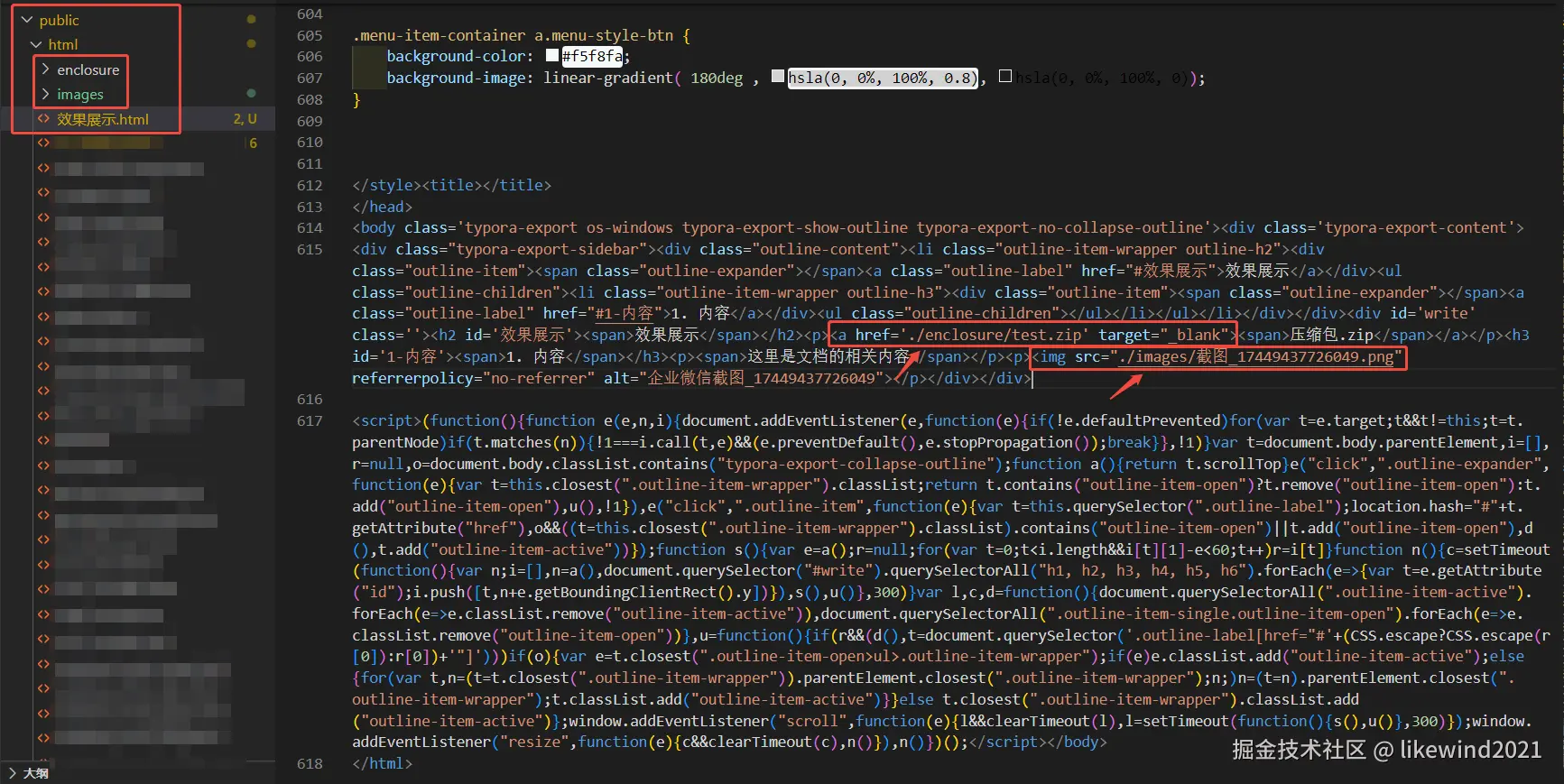1564x784 pixels.
Task: Open the 效果展示.html file
Action: (x=103, y=119)
